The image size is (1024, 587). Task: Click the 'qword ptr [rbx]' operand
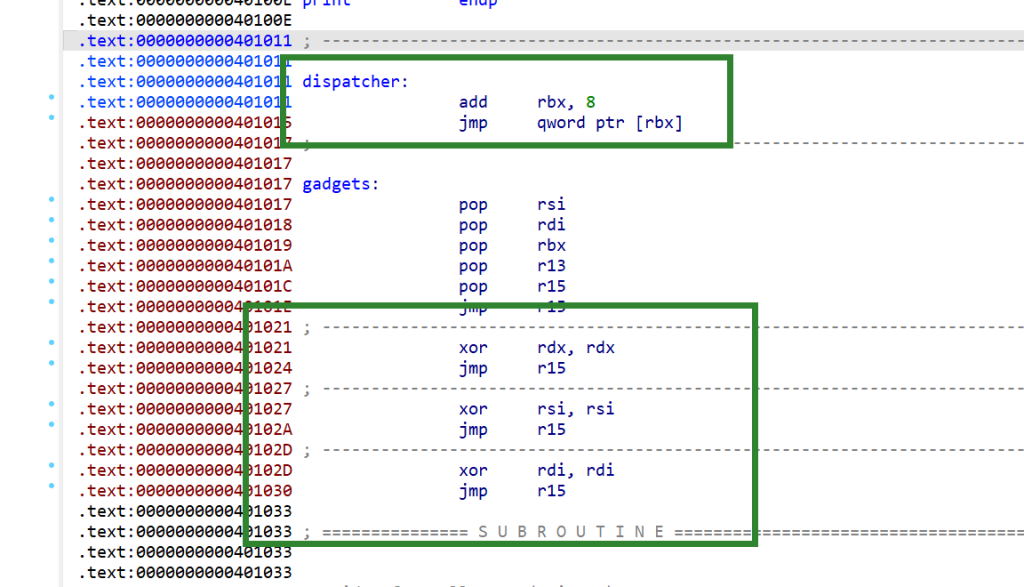click(x=616, y=123)
